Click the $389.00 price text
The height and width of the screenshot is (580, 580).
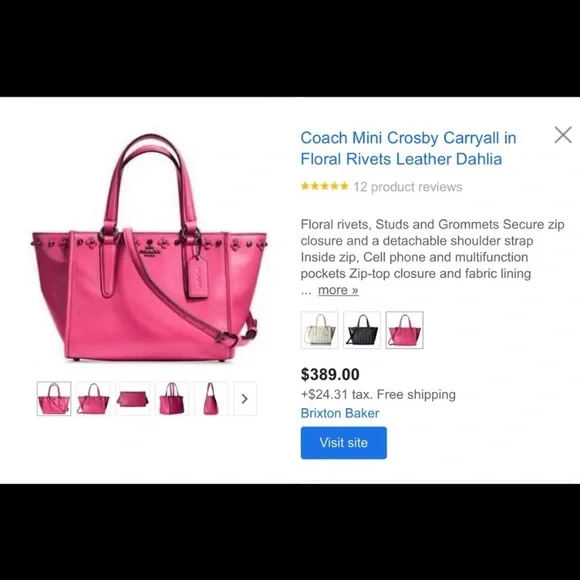(330, 374)
